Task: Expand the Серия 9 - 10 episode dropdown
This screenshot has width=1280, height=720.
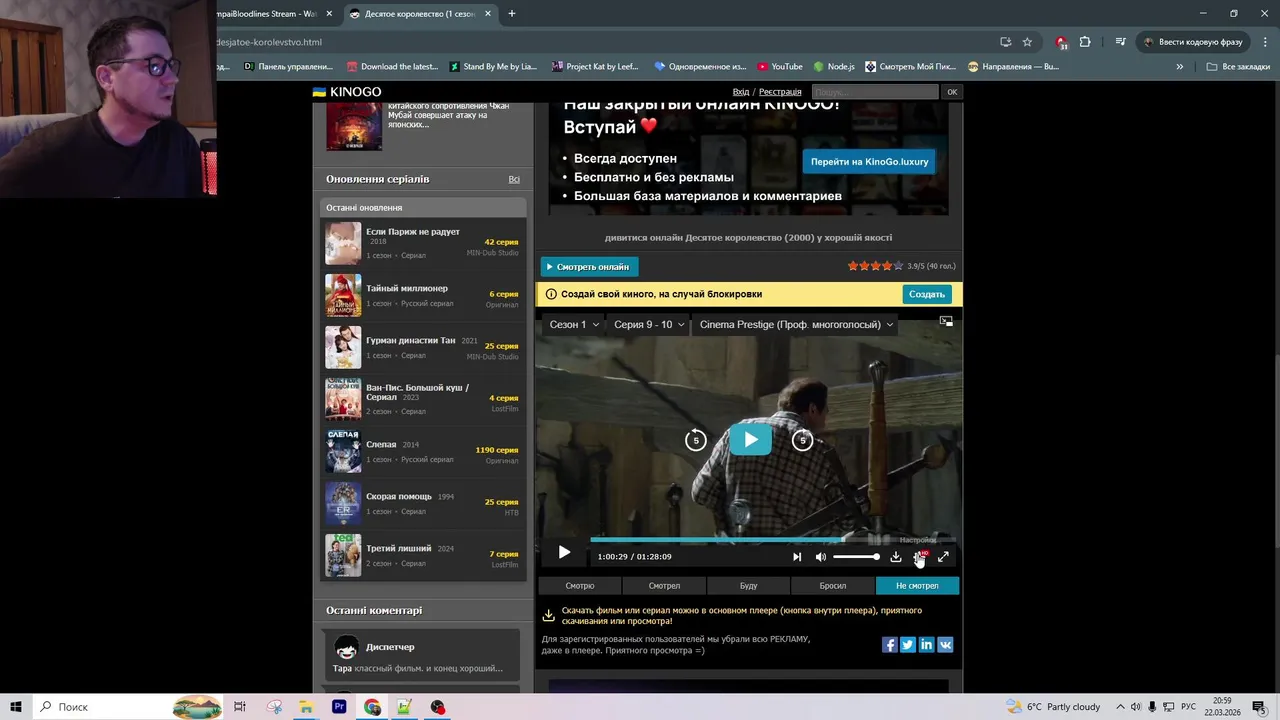Action: pos(649,324)
